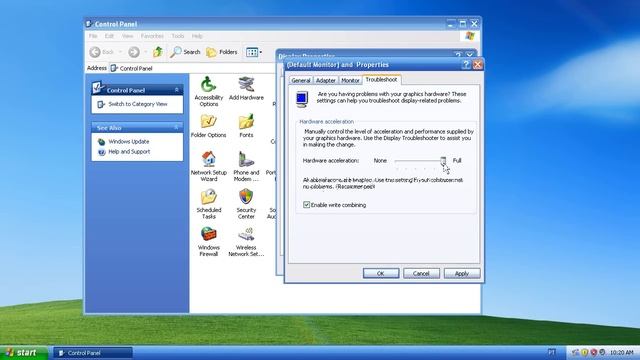The image size is (640, 360).
Task: Toggle the Folders pane button
Action: click(x=222, y=52)
